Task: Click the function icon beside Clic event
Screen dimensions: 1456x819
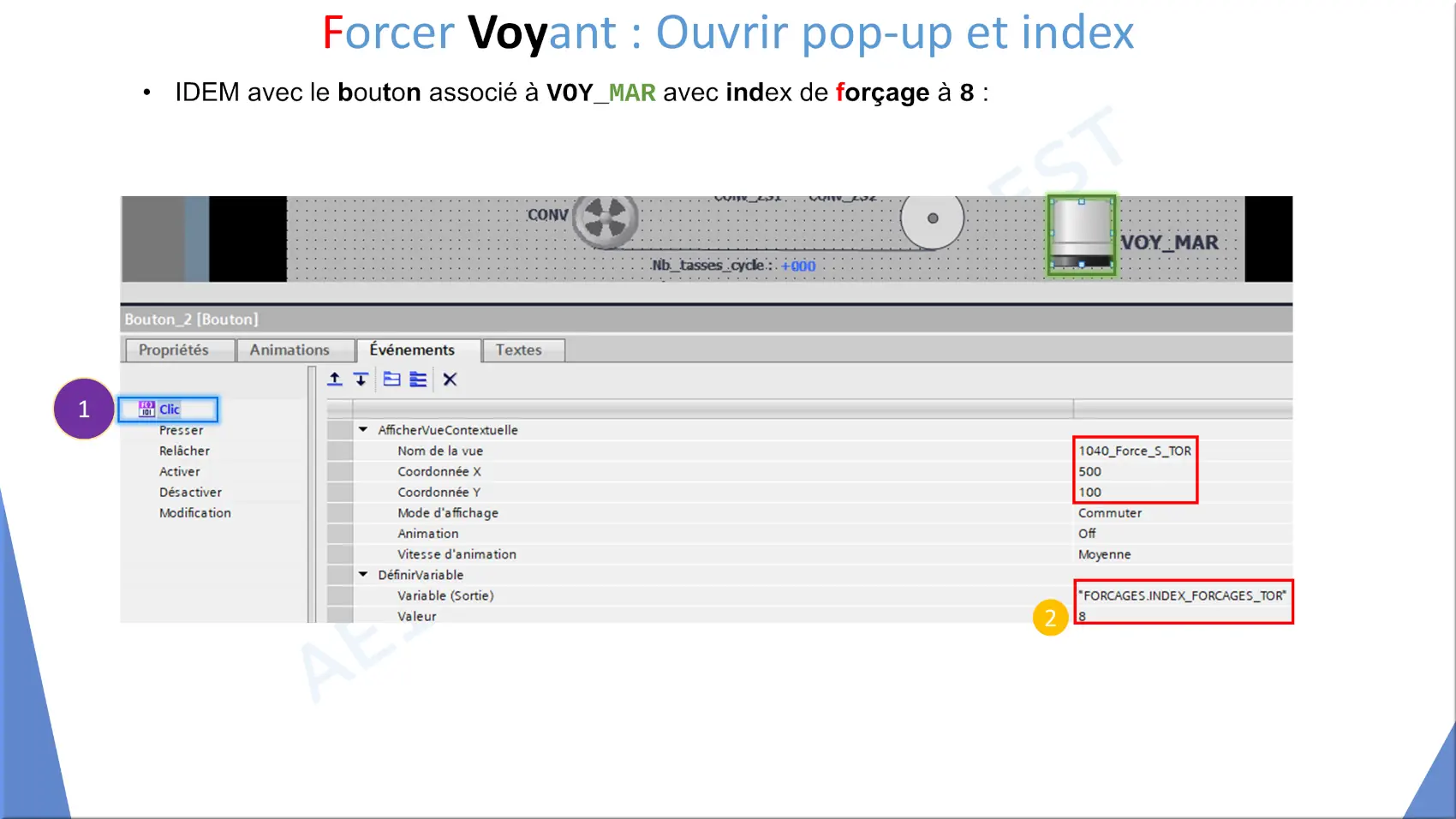Action: (x=146, y=409)
